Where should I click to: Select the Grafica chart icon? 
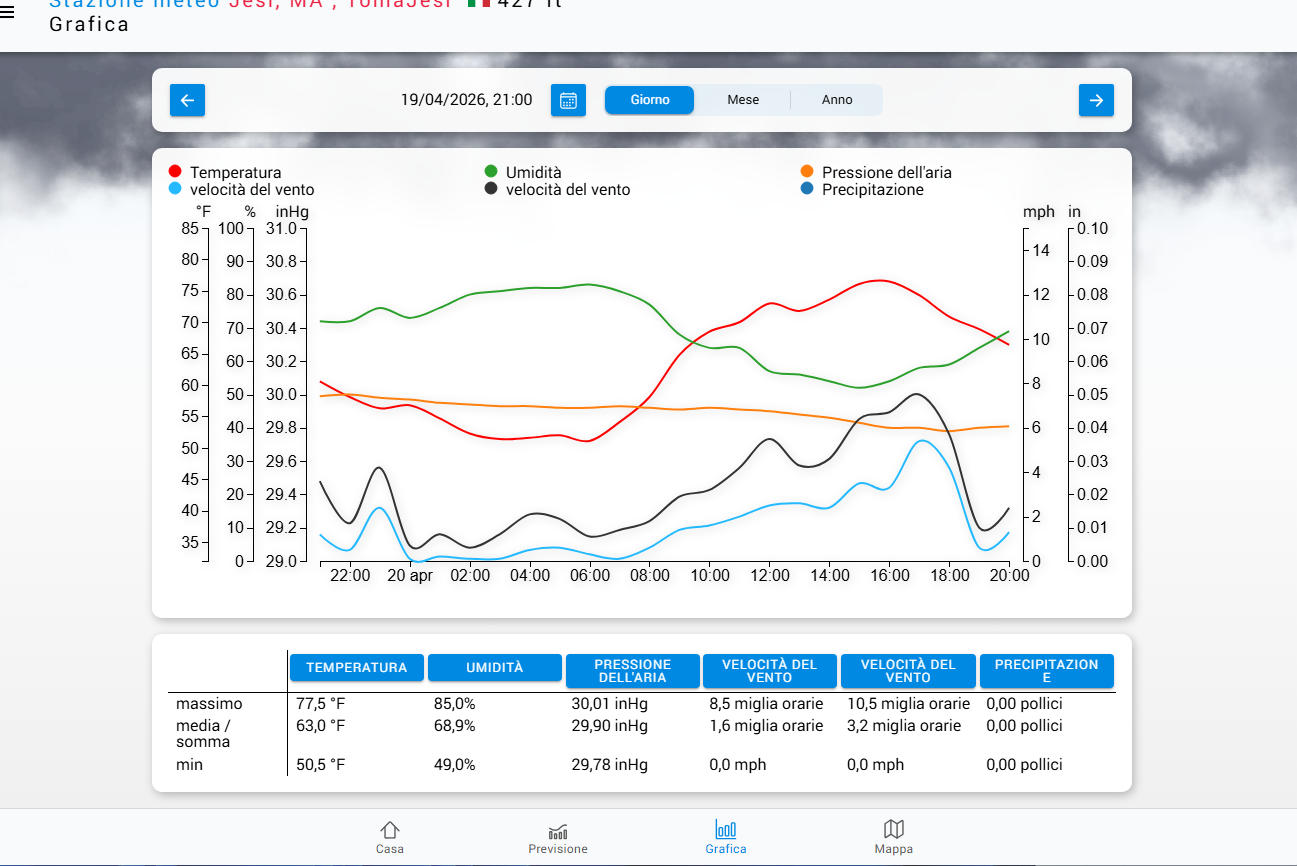726,837
